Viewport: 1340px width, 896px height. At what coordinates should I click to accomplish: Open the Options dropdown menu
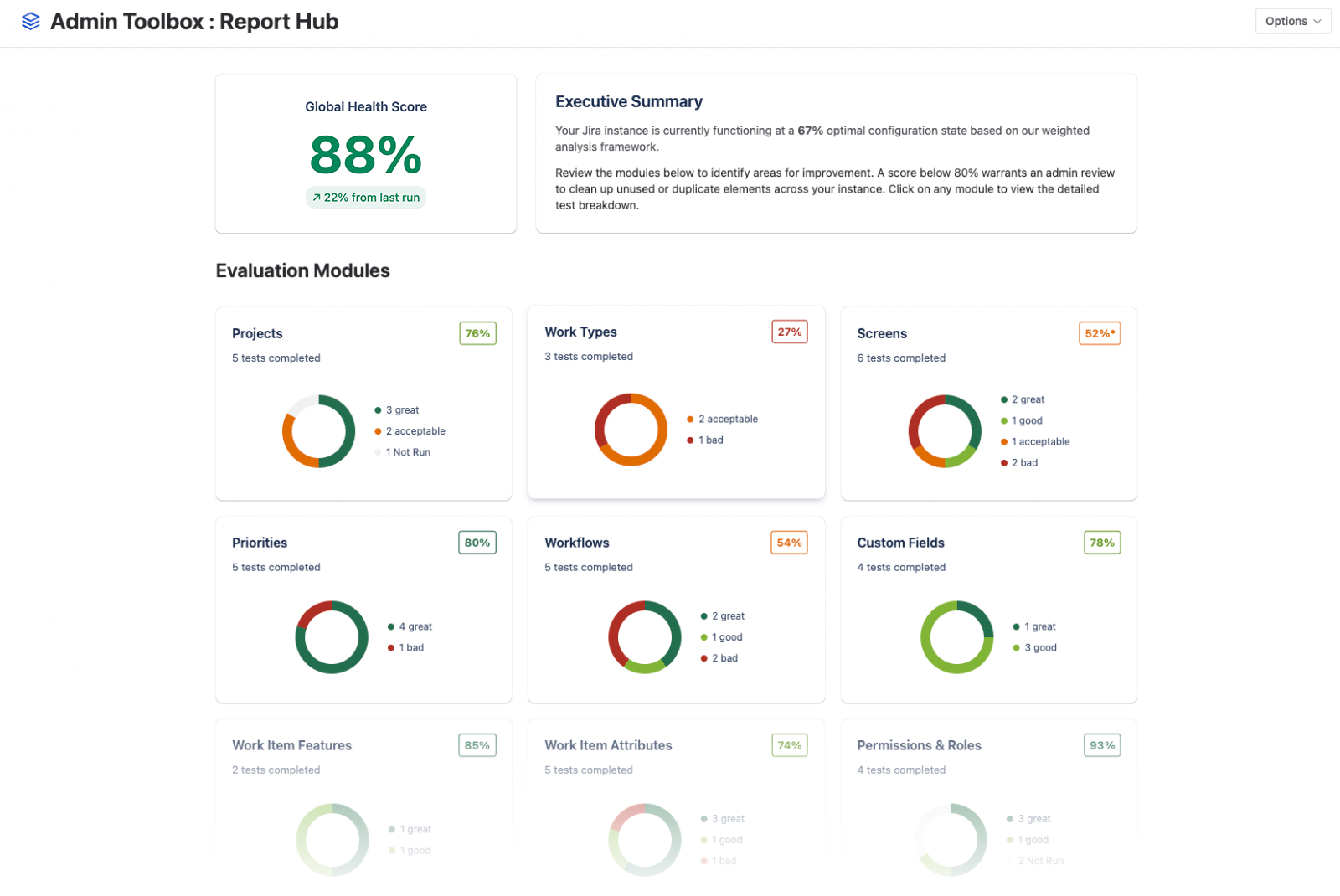pyautogui.click(x=1292, y=21)
